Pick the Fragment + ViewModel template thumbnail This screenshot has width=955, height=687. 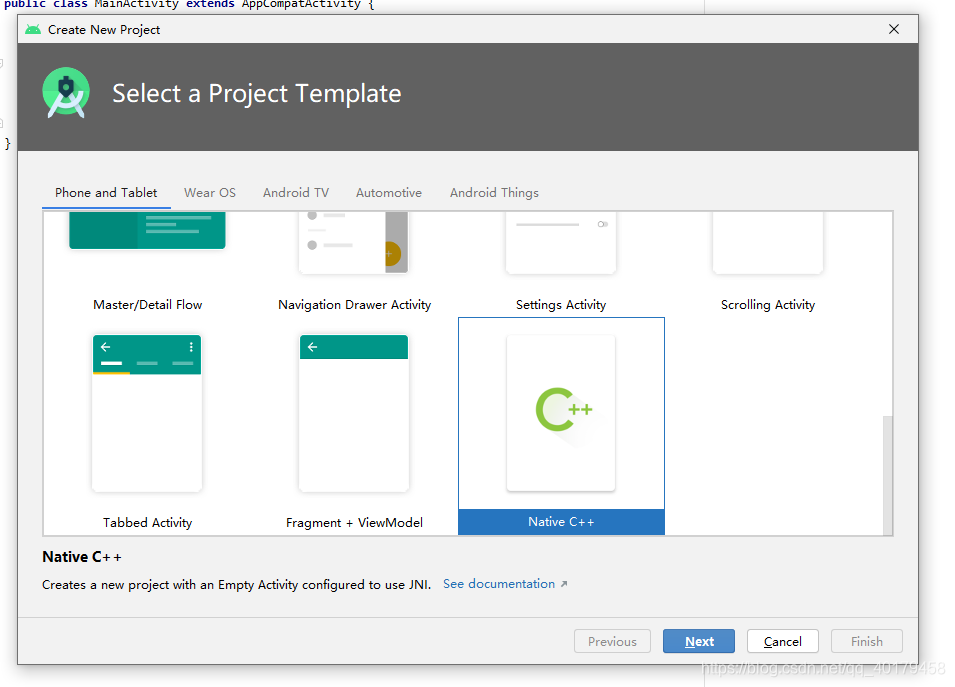pyautogui.click(x=354, y=413)
